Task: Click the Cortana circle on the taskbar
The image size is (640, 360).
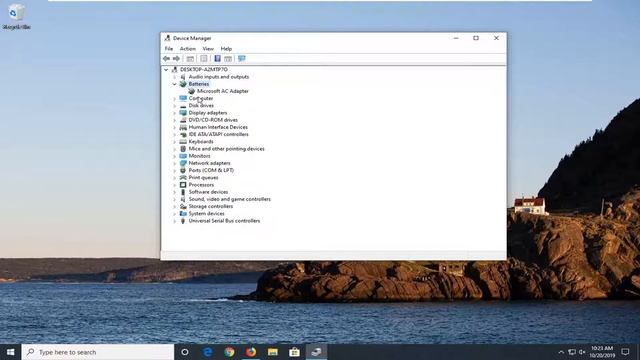Action: pyautogui.click(x=185, y=352)
